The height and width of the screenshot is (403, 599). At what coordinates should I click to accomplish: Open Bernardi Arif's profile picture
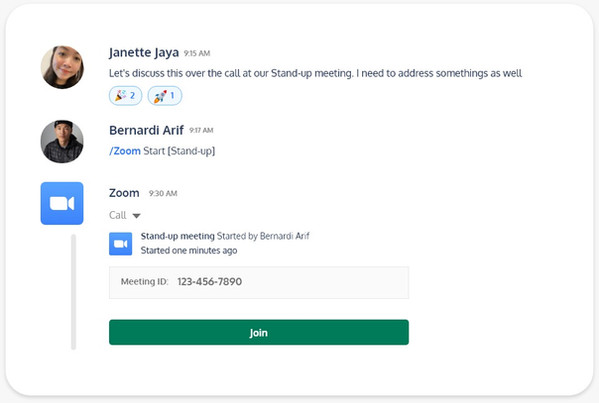click(62, 141)
